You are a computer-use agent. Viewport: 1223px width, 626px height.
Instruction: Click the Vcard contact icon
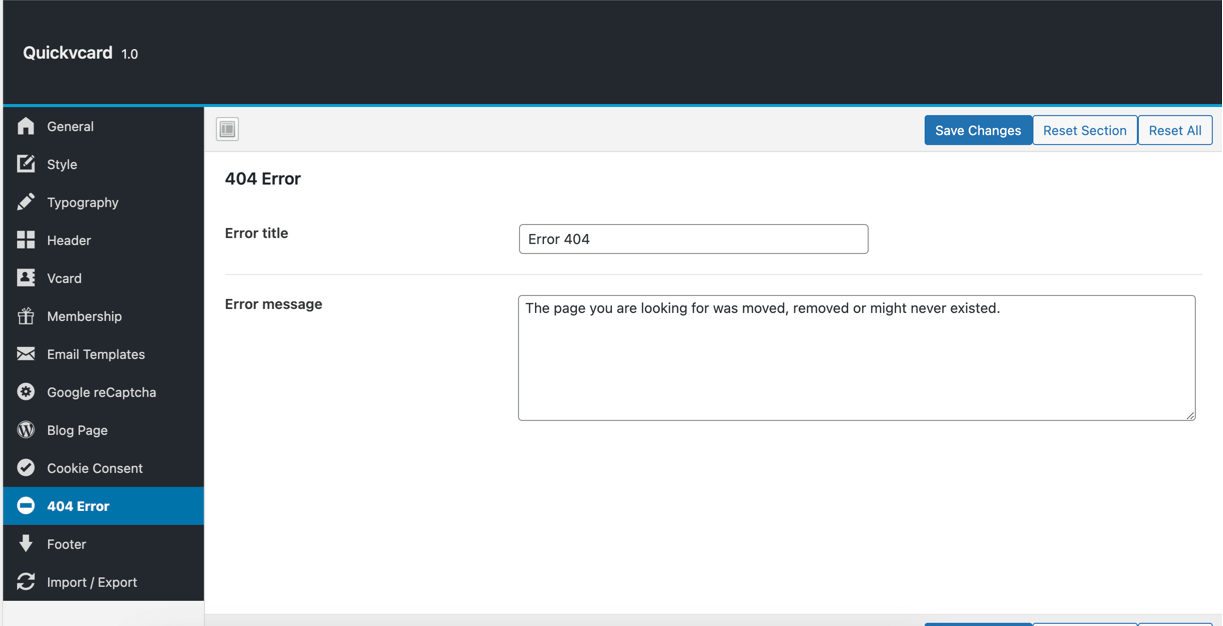[26, 278]
